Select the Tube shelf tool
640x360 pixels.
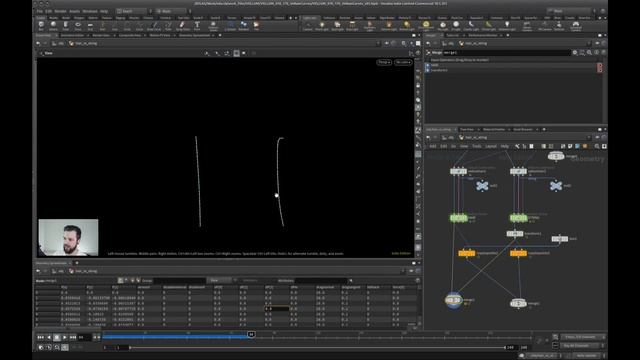[65, 26]
